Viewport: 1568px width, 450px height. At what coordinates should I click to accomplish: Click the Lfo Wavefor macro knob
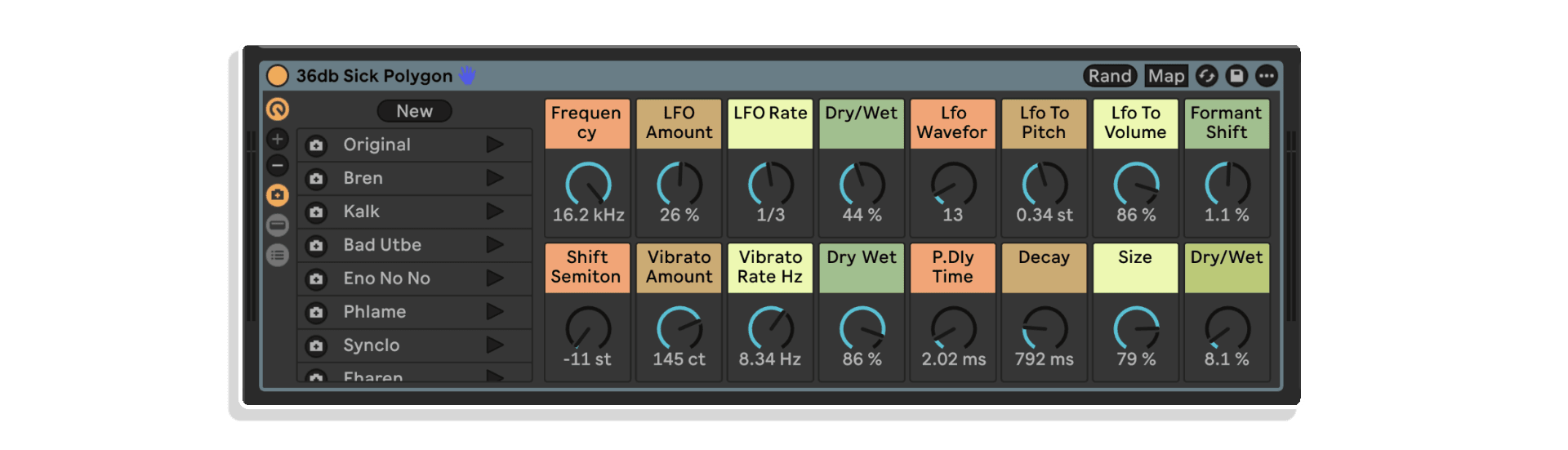pos(953,184)
